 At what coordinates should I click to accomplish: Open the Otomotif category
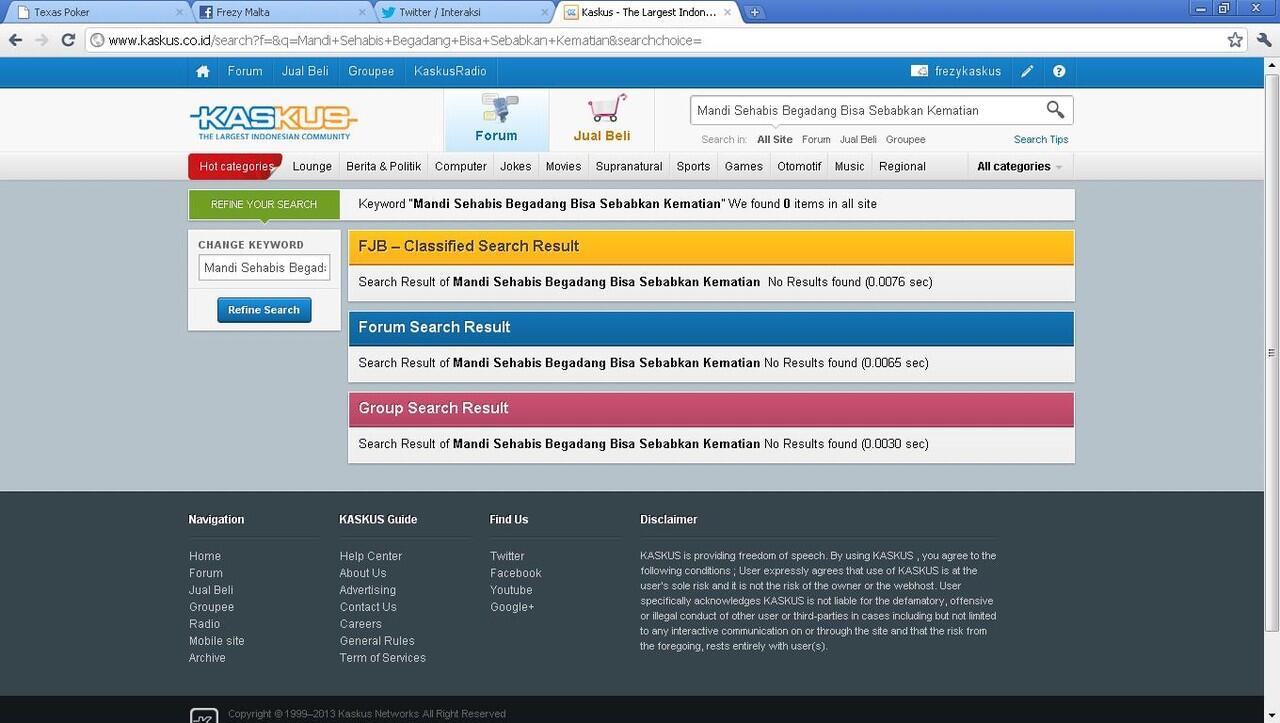tap(799, 166)
